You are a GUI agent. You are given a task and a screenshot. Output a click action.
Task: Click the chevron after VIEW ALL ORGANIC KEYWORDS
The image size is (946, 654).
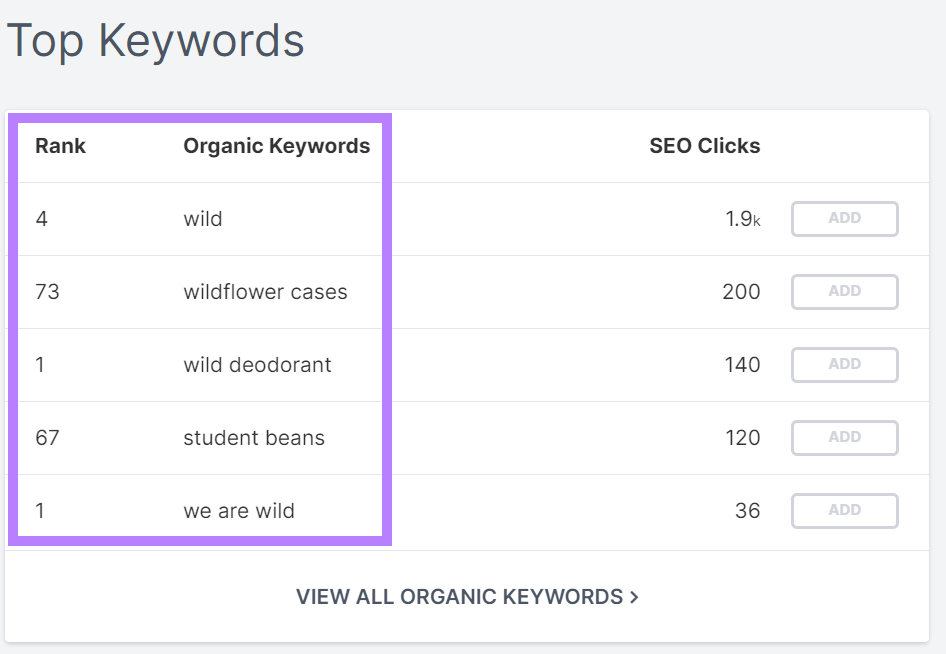click(x=634, y=595)
